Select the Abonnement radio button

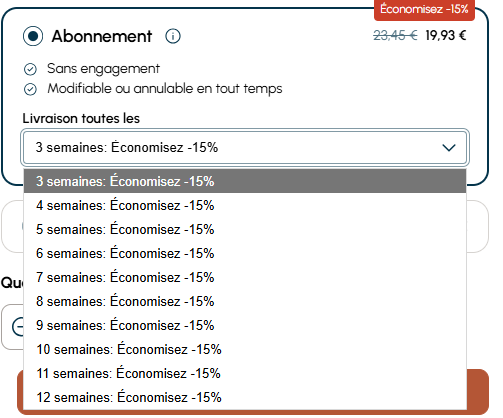33,36
